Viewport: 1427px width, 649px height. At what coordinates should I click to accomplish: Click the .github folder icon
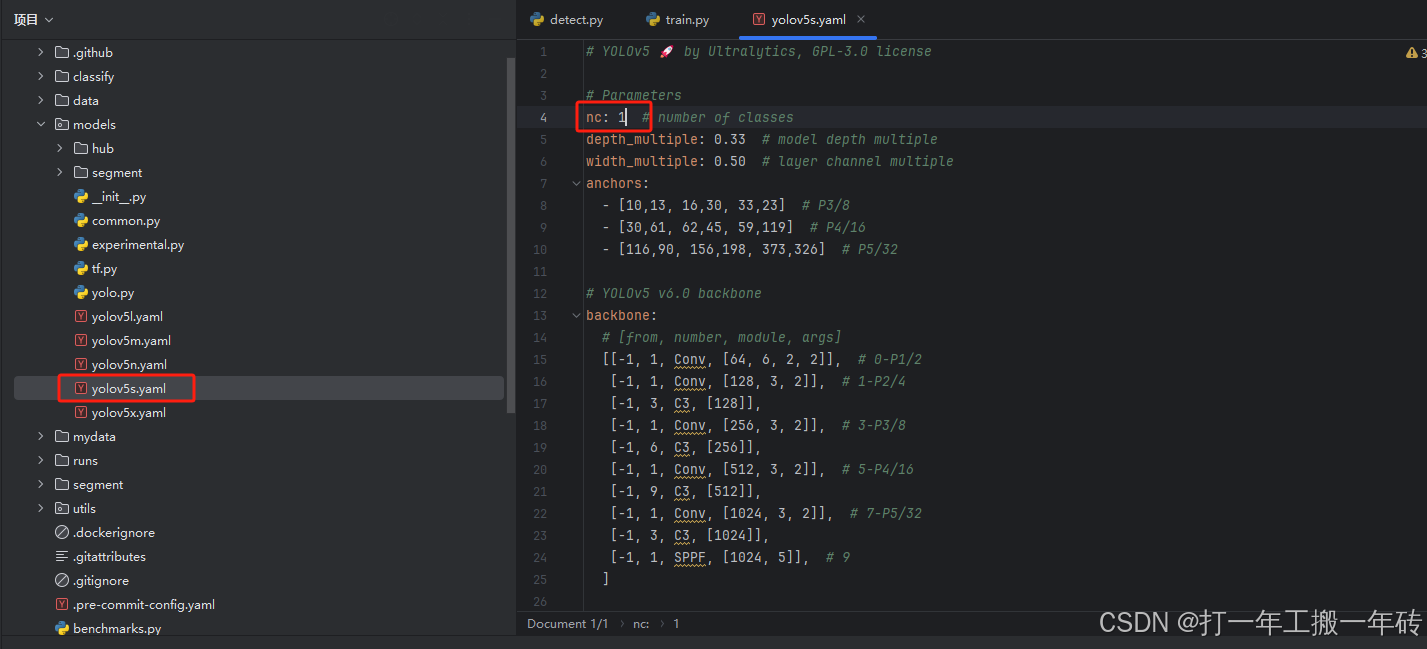point(62,52)
